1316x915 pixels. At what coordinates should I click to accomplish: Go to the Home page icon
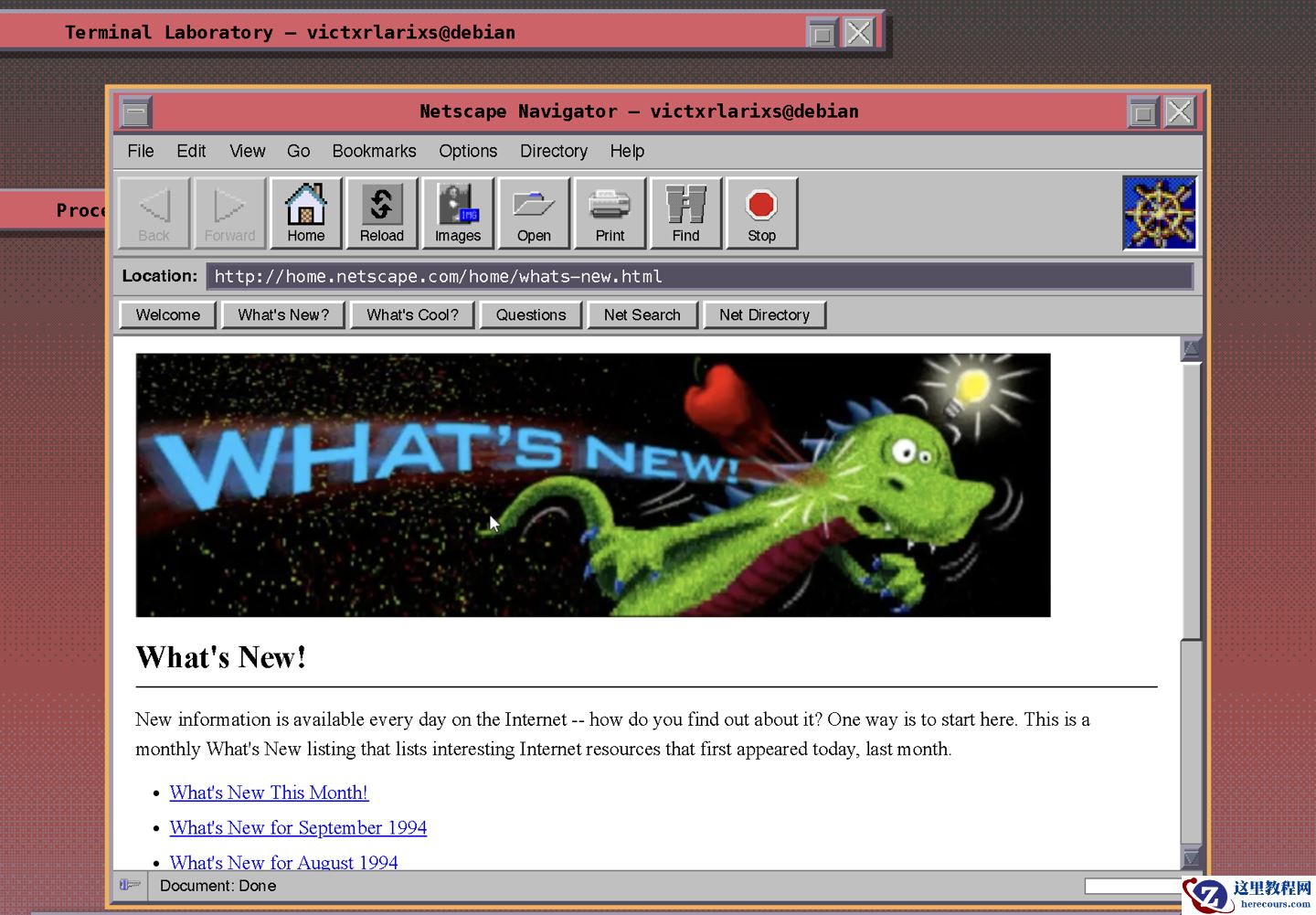tap(305, 213)
